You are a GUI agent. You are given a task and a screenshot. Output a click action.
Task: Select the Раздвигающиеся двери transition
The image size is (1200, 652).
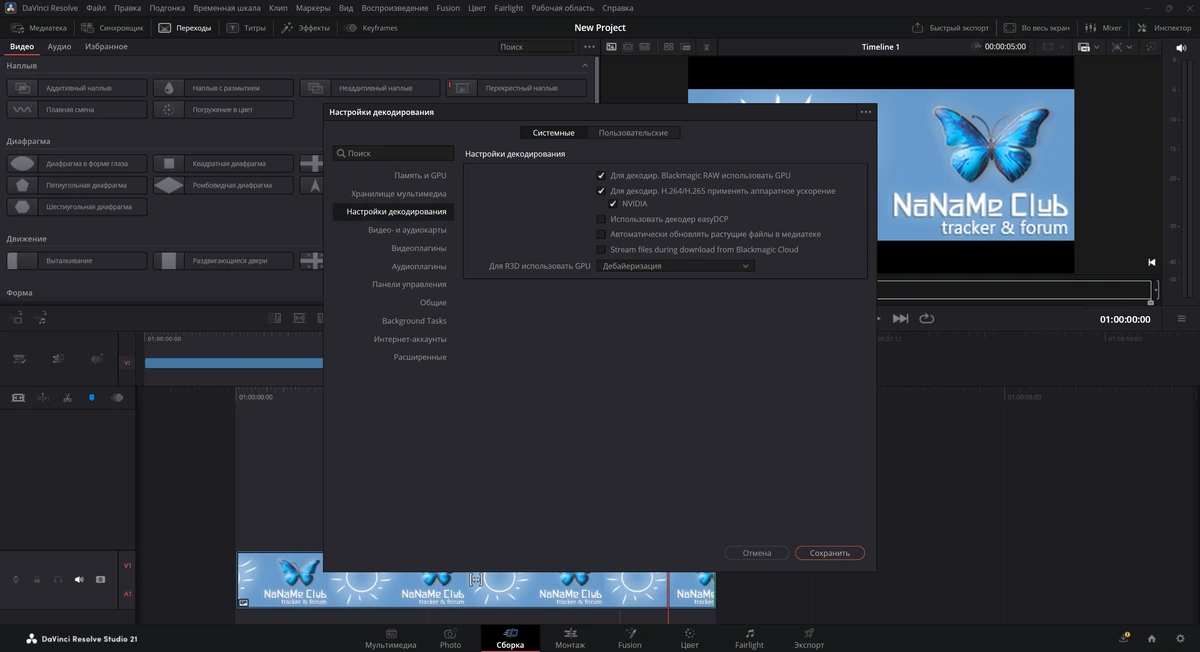[x=223, y=260]
